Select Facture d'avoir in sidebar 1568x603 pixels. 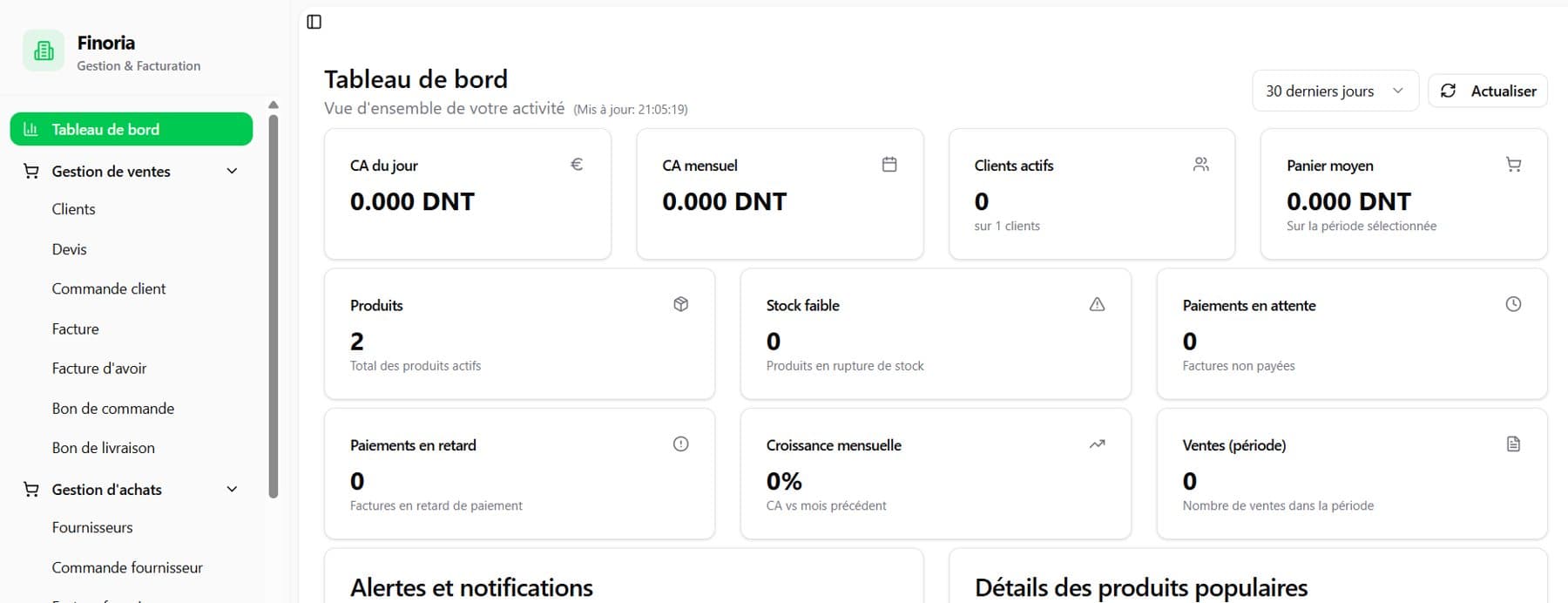pos(99,369)
